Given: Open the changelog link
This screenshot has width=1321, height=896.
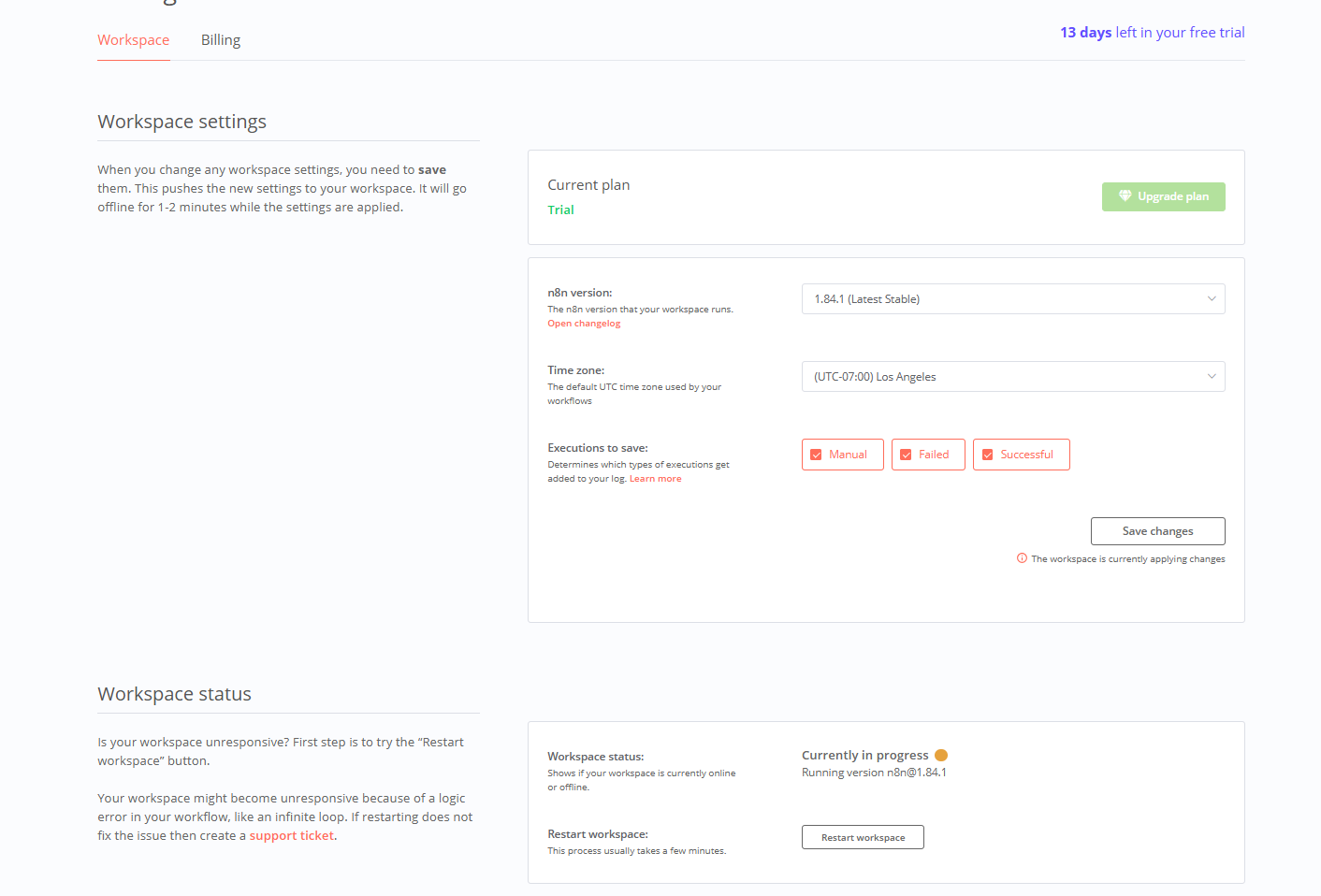Looking at the screenshot, I should pyautogui.click(x=584, y=324).
